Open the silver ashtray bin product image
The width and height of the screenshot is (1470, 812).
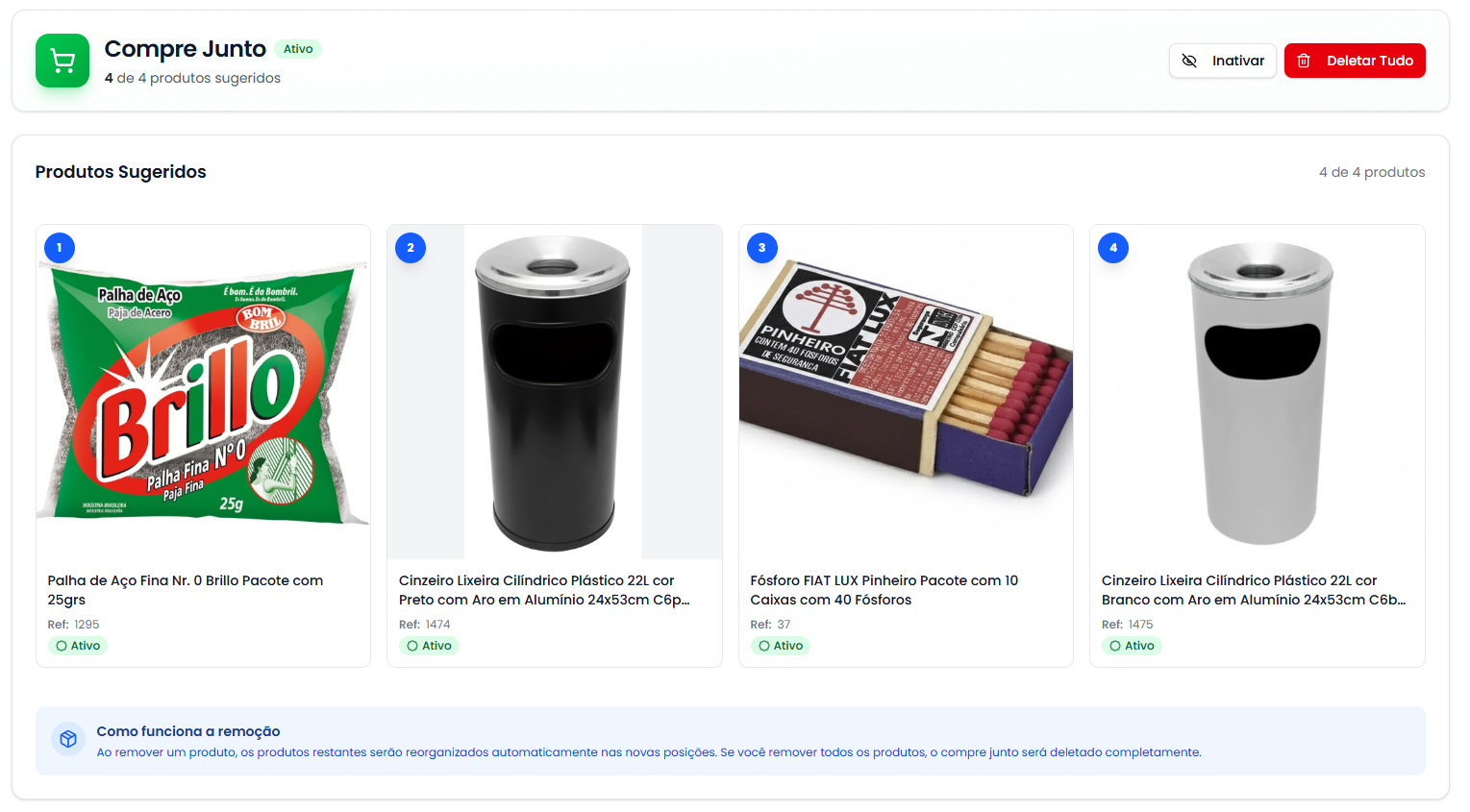(x=1258, y=394)
